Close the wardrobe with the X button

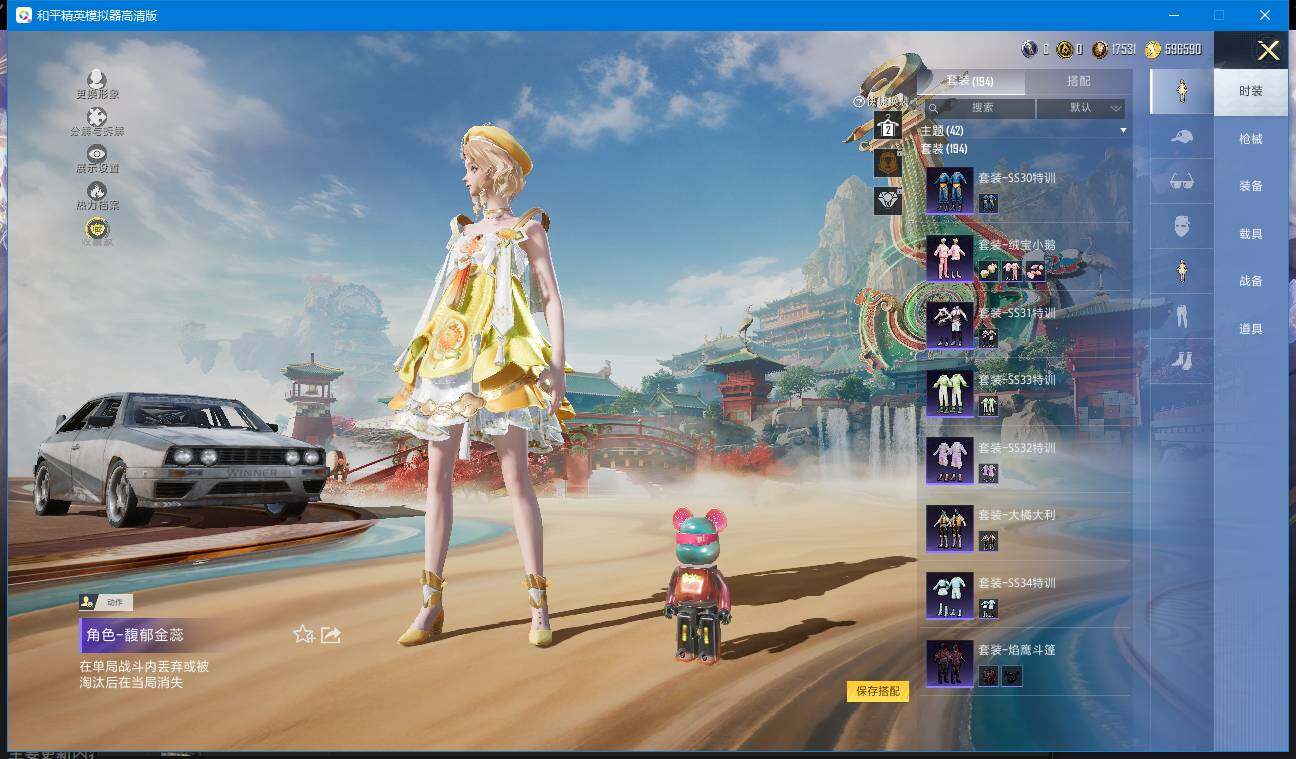point(1268,51)
